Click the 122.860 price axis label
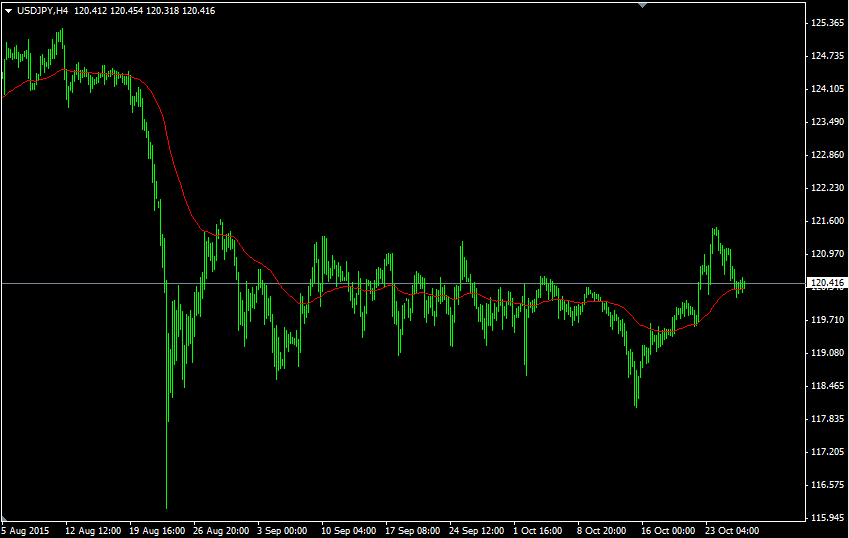 827,155
